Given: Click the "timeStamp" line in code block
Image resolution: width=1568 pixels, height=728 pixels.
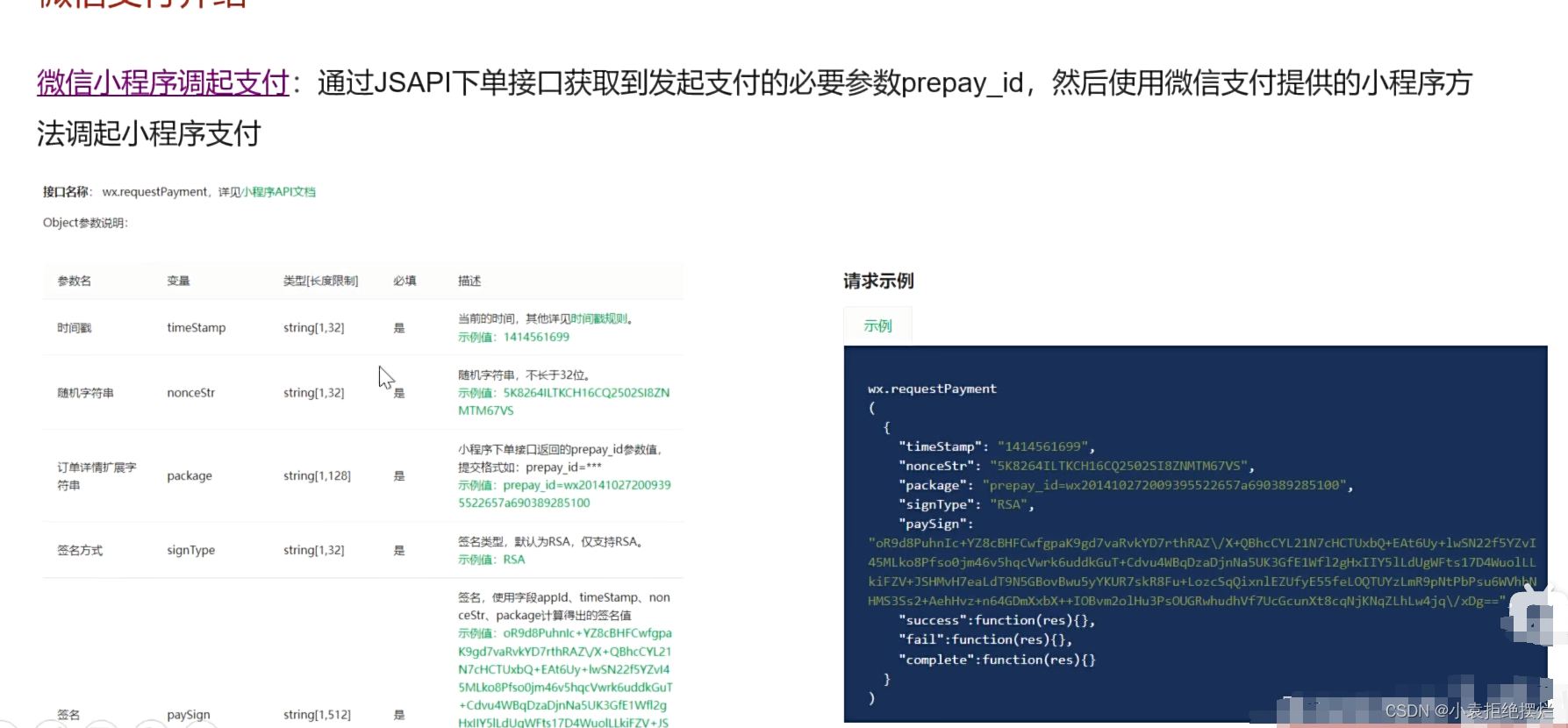Looking at the screenshot, I should pos(997,446).
